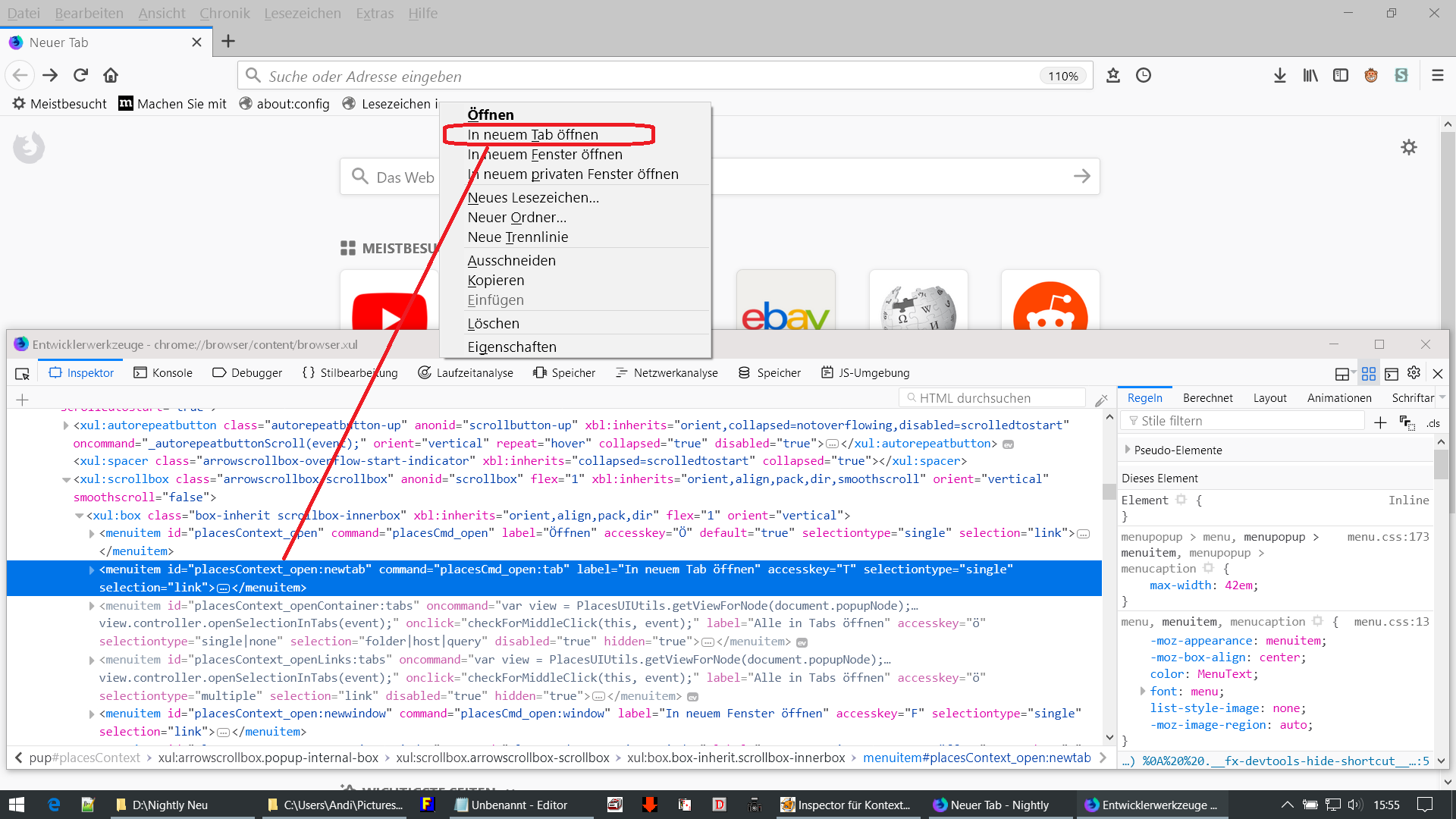Collapse the xul:scrollbox tree node
The width and height of the screenshot is (1456, 819).
pos(66,479)
